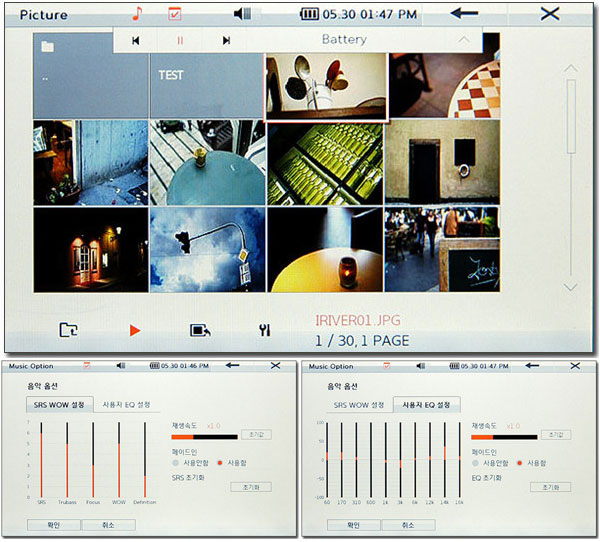Adjust the 600 Hz EQ band slider
The width and height of the screenshot is (600, 542).
[371, 460]
